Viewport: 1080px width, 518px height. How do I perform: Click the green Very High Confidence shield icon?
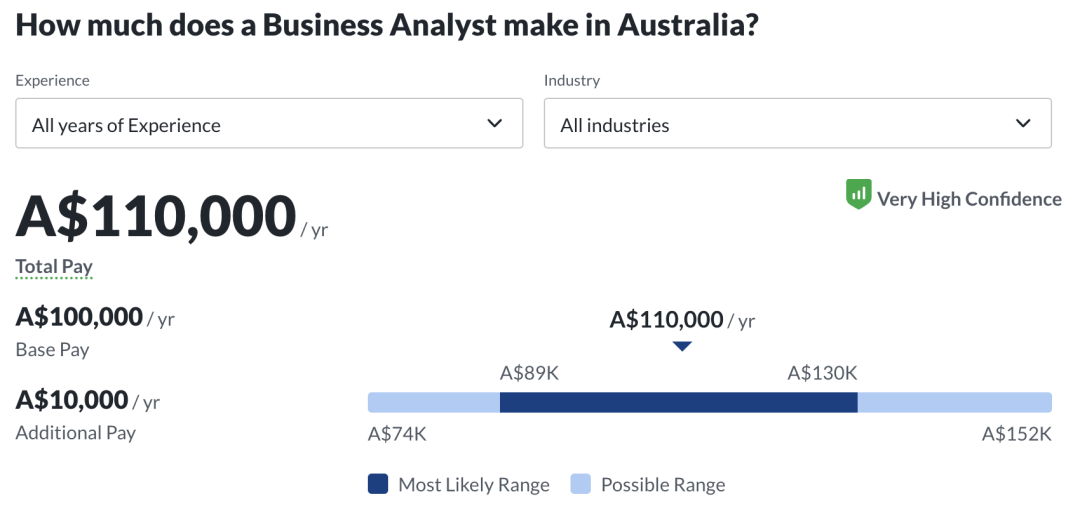(858, 195)
